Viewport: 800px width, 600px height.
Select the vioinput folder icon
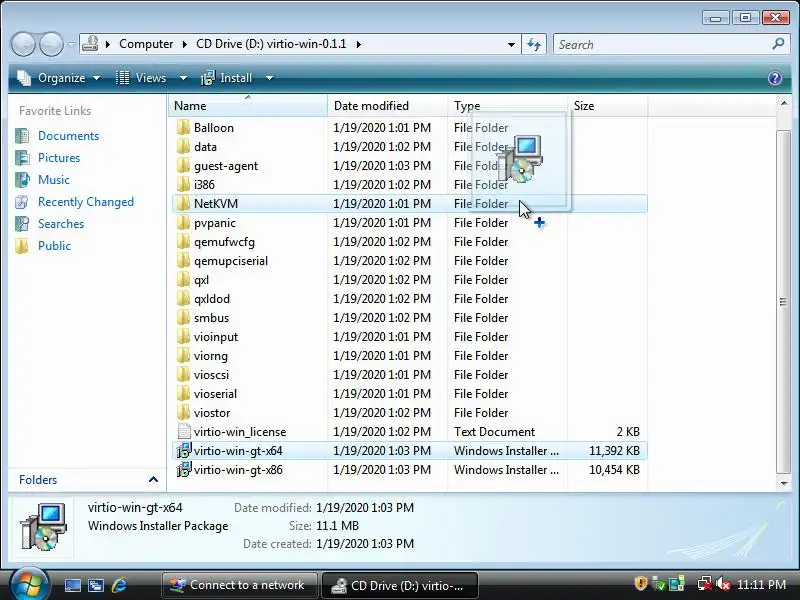(x=183, y=337)
